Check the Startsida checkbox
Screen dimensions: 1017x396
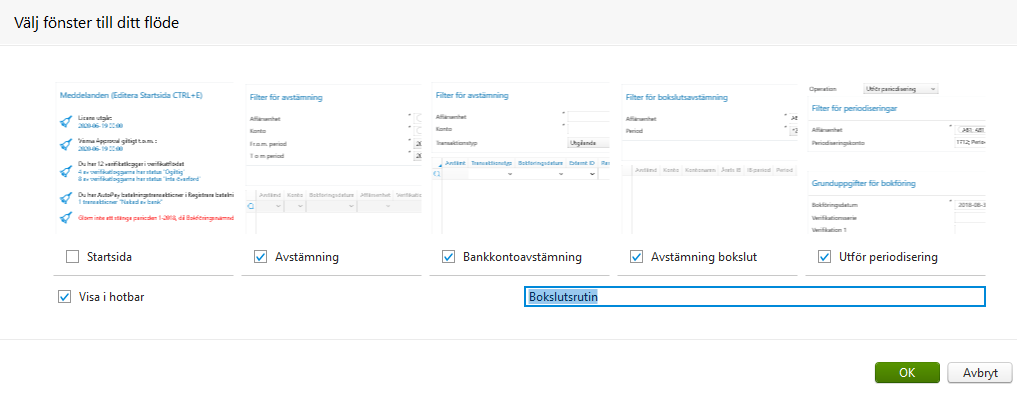[73, 257]
